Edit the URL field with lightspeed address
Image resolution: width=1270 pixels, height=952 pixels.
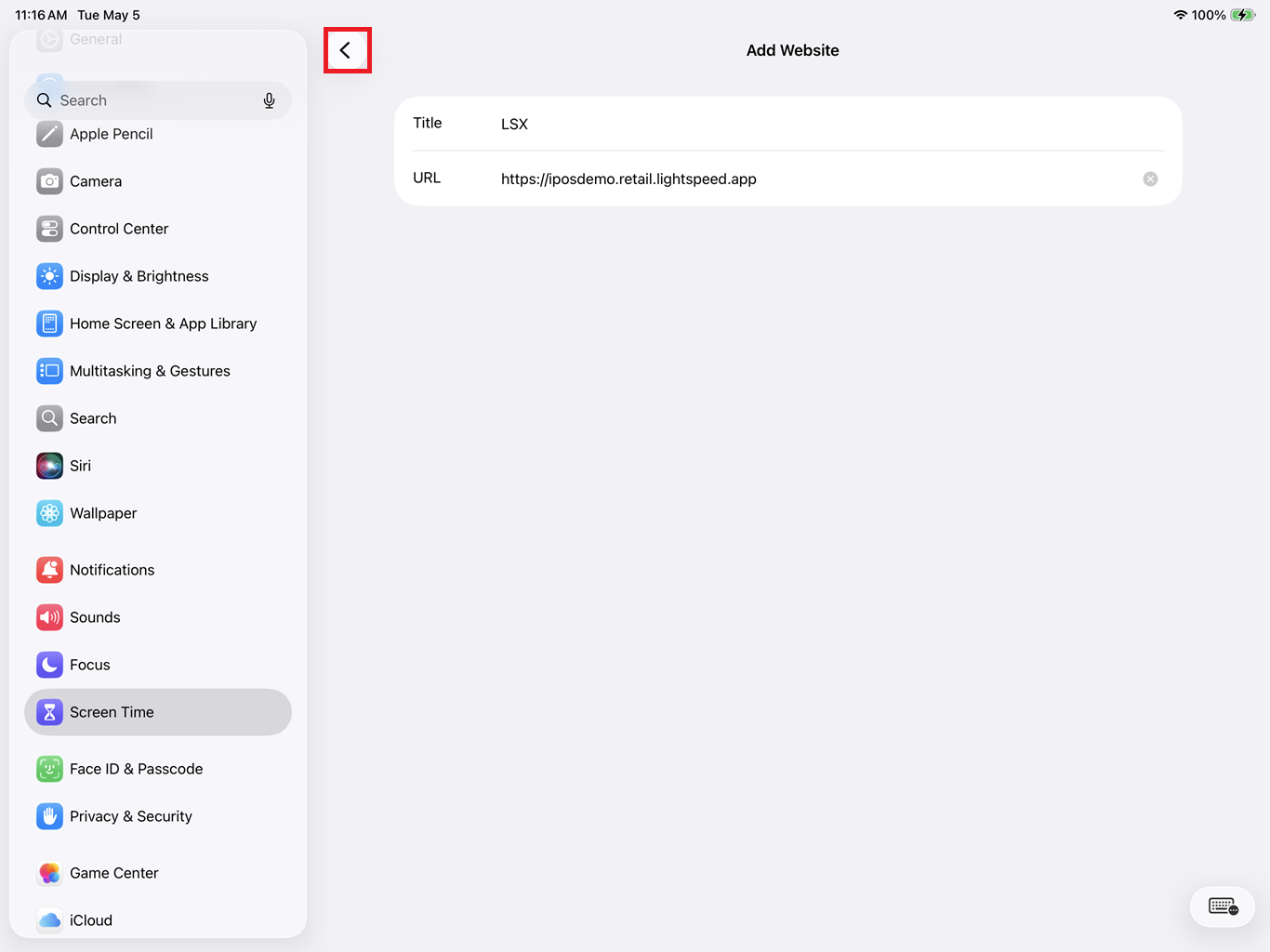click(x=788, y=178)
